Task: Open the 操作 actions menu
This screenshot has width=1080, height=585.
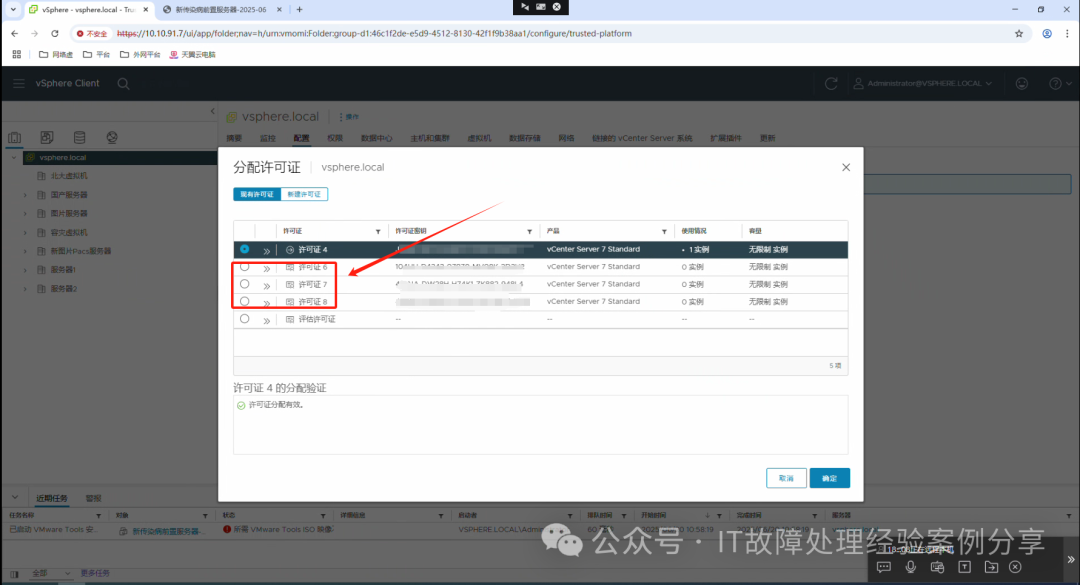Action: pos(349,117)
